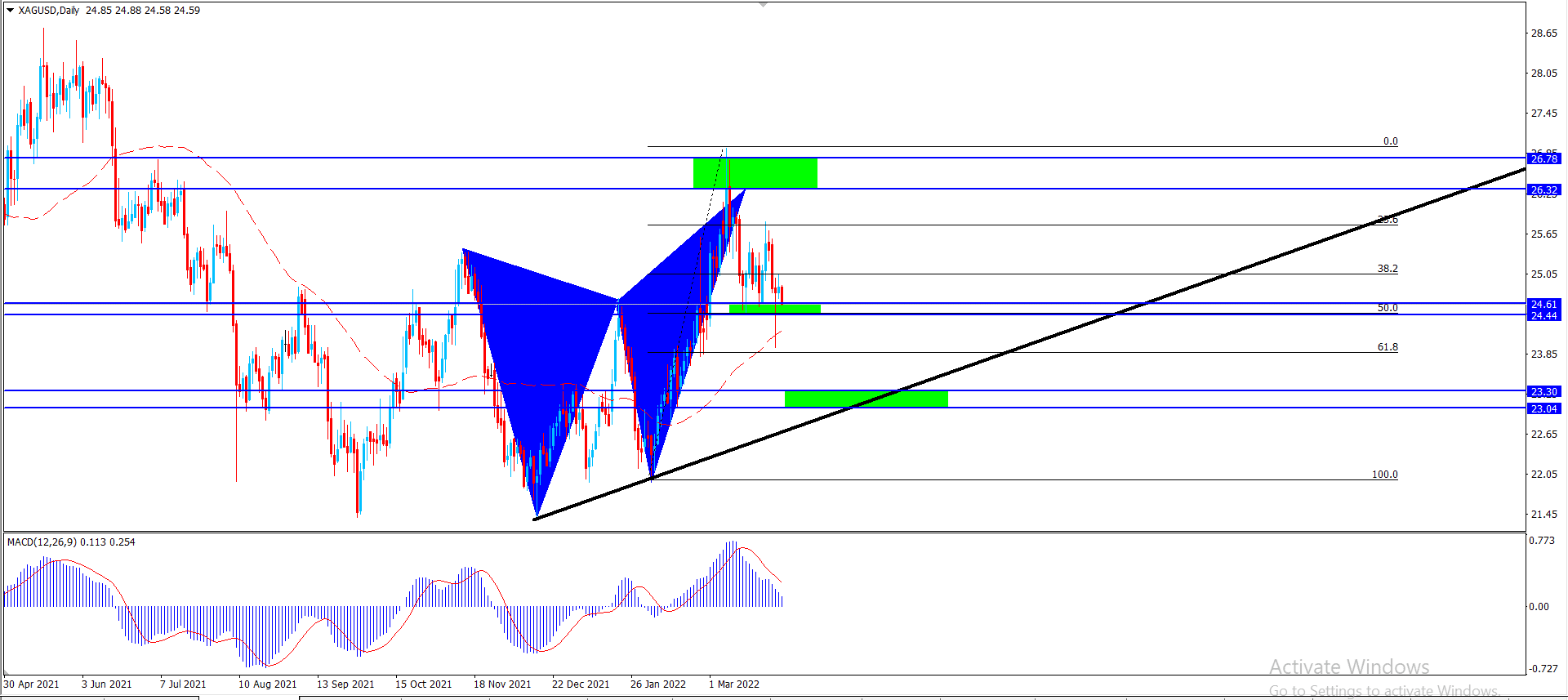The image size is (1568, 700).
Task: Click the 26.32 price level label
Action: pos(1543,189)
